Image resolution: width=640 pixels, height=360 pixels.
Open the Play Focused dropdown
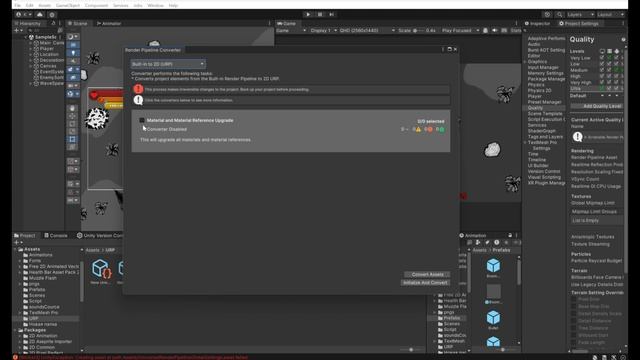tap(460, 30)
